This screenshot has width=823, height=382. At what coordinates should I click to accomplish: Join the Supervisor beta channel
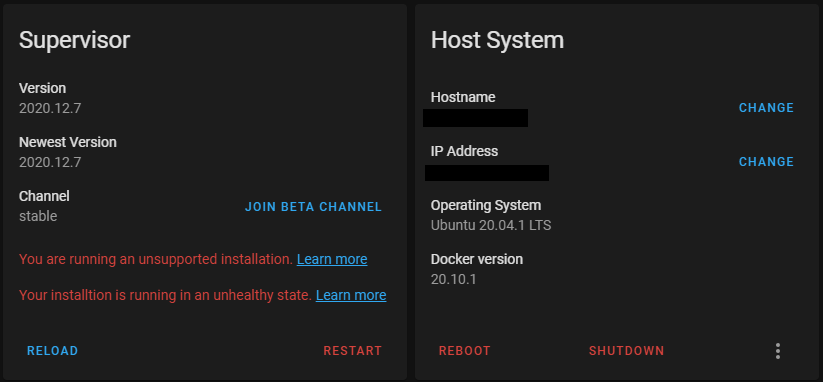pyautogui.click(x=313, y=207)
